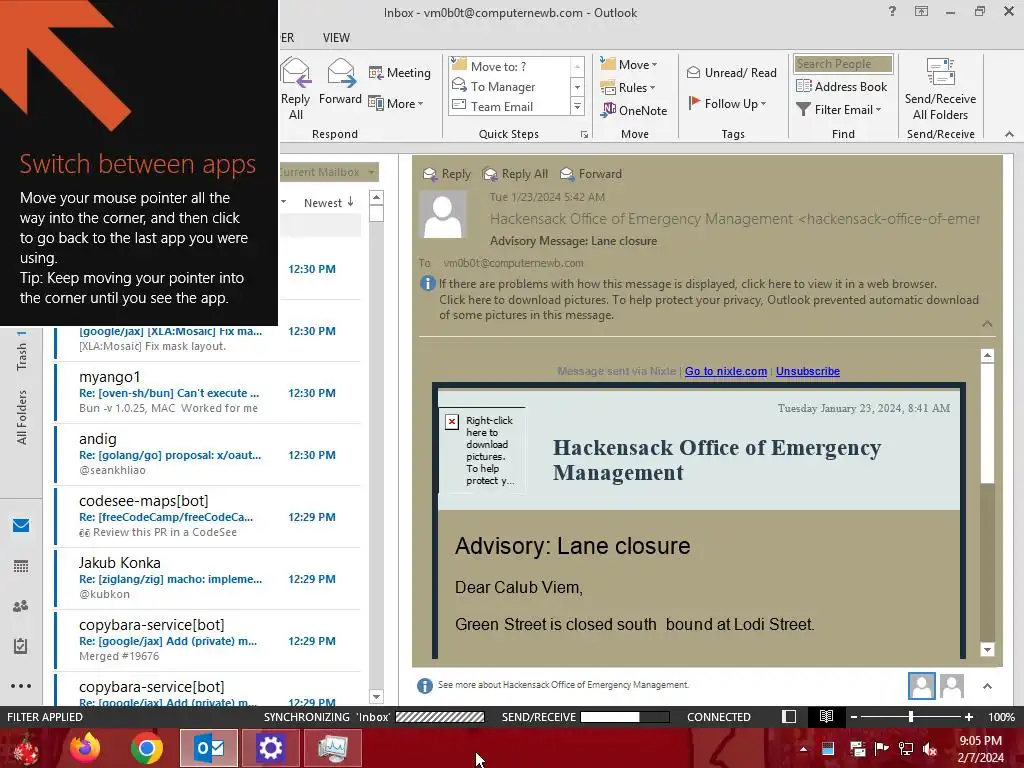Screen dimensions: 1024x768
Task: Open the copybara-service[bot] Merged #19676 email
Action: 208,640
